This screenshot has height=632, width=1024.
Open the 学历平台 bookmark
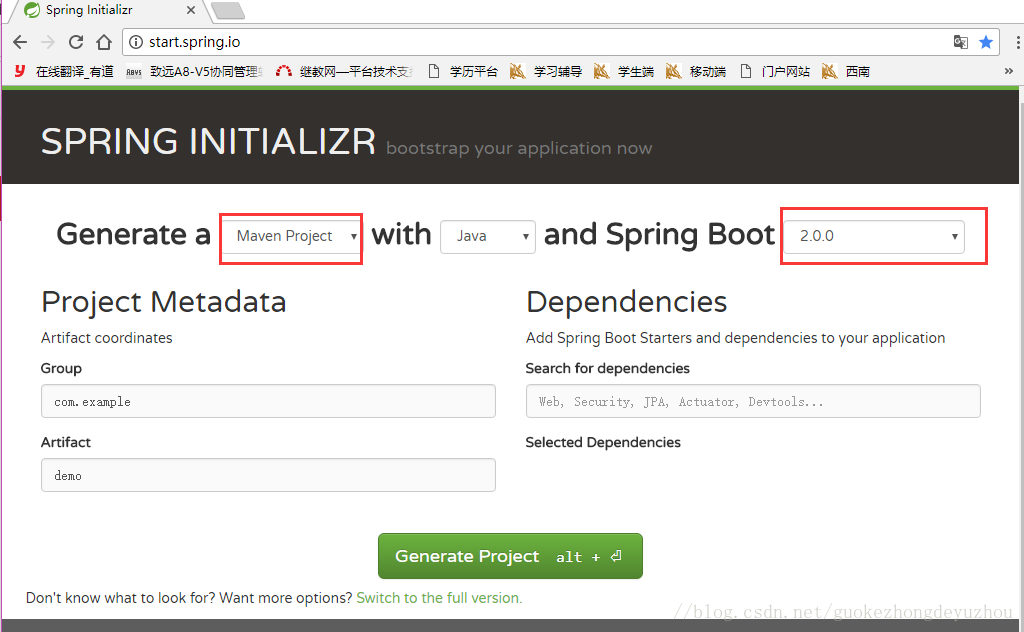[x=463, y=71]
